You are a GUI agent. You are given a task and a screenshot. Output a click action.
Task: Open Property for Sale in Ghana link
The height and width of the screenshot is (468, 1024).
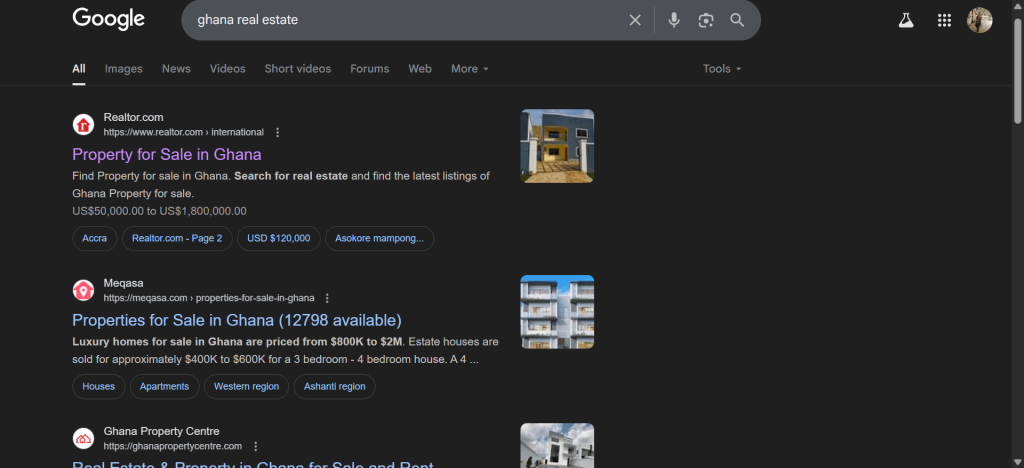tap(167, 155)
